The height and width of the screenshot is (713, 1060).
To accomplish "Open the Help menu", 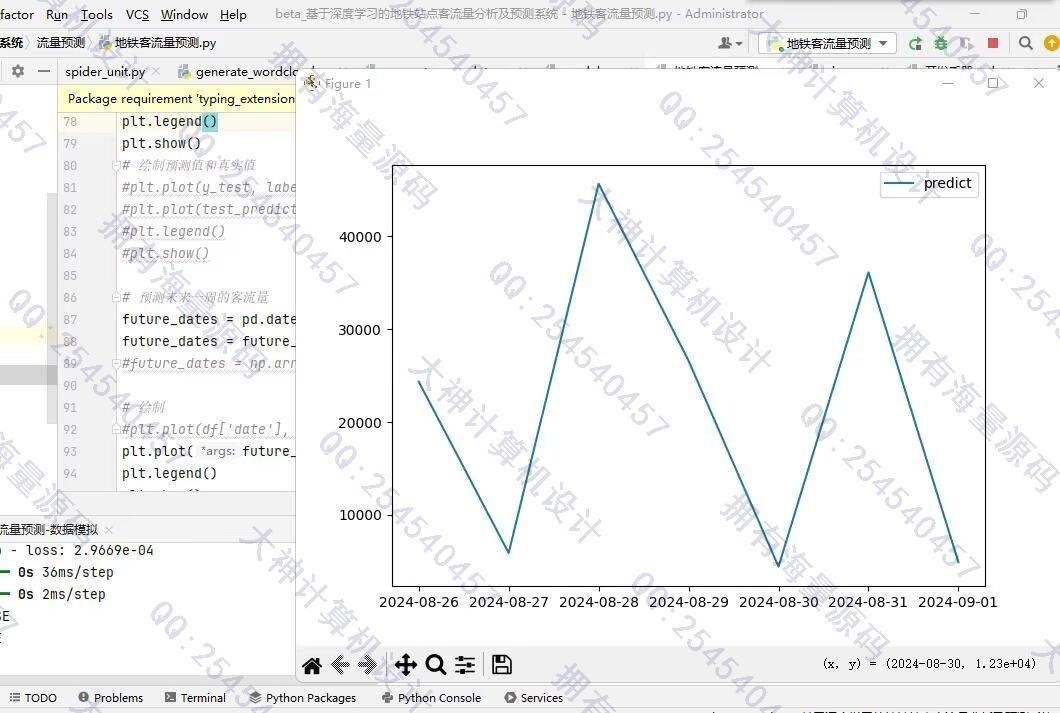I will click(233, 14).
